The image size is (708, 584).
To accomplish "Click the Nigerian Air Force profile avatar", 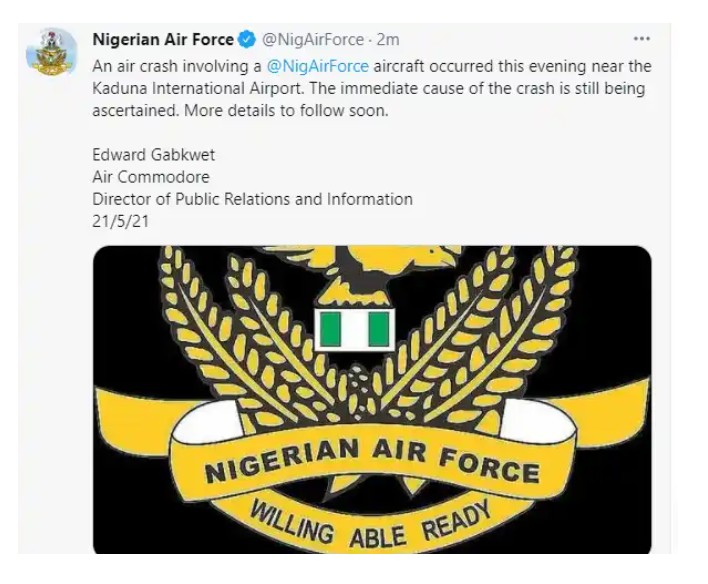I will click(50, 52).
